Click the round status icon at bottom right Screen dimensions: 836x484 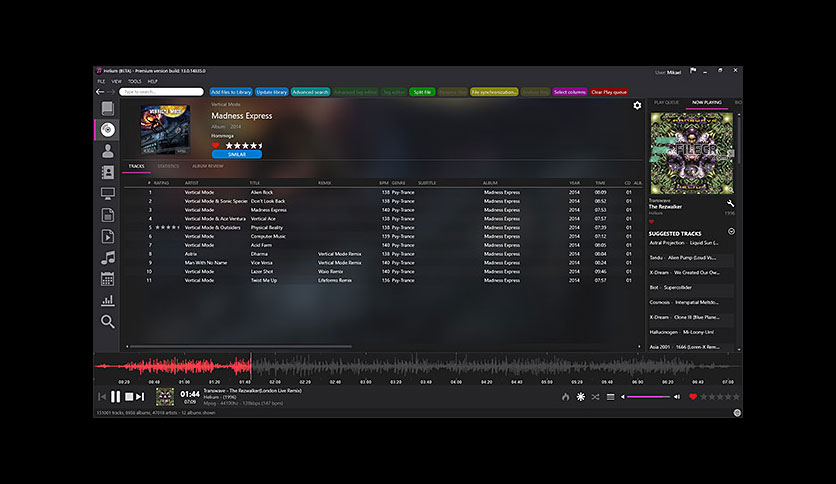737,413
